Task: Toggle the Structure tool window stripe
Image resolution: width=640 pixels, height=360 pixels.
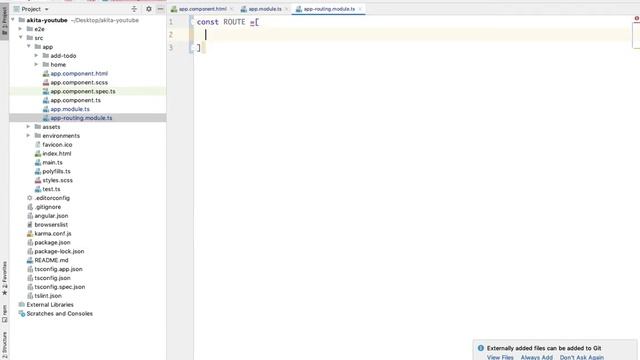Action: [x=4, y=345]
